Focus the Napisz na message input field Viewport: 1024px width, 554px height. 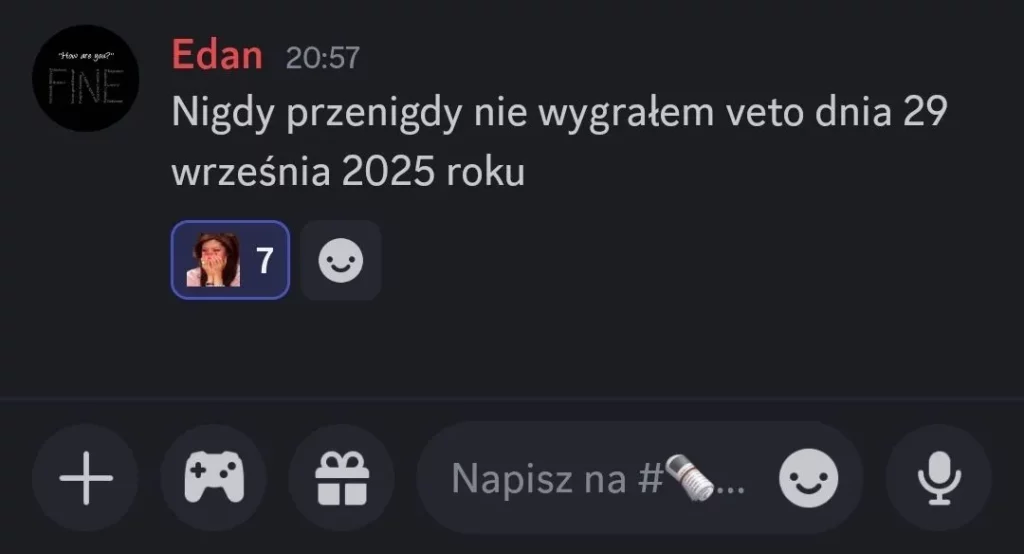(x=640, y=478)
